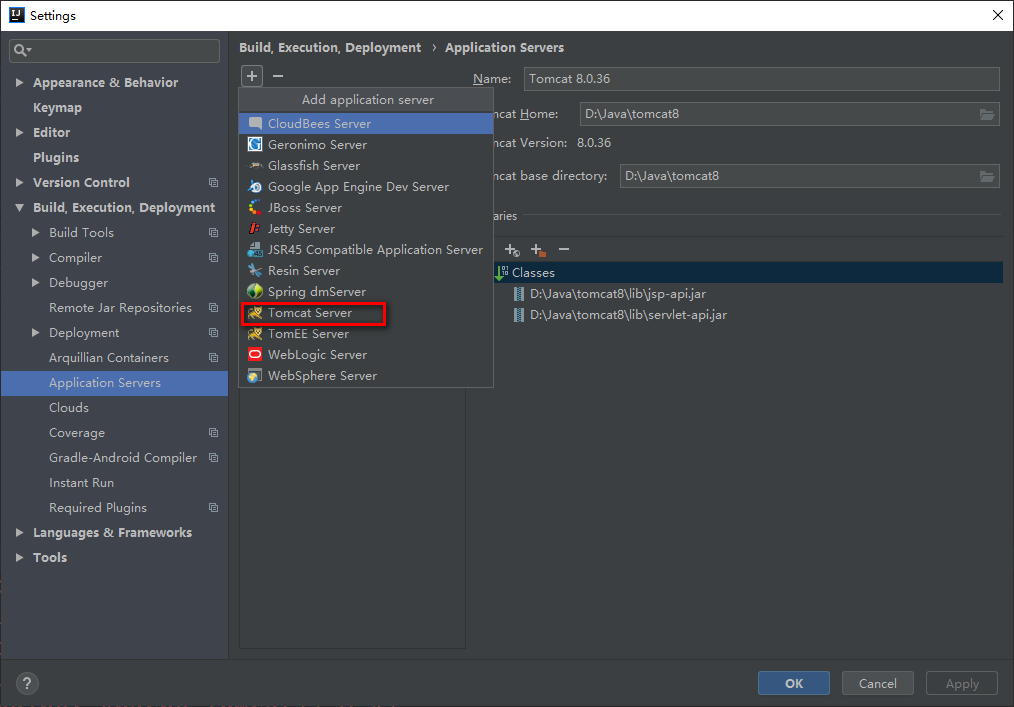Expand Languages & Frameworks section
The width and height of the screenshot is (1014, 707).
point(19,532)
